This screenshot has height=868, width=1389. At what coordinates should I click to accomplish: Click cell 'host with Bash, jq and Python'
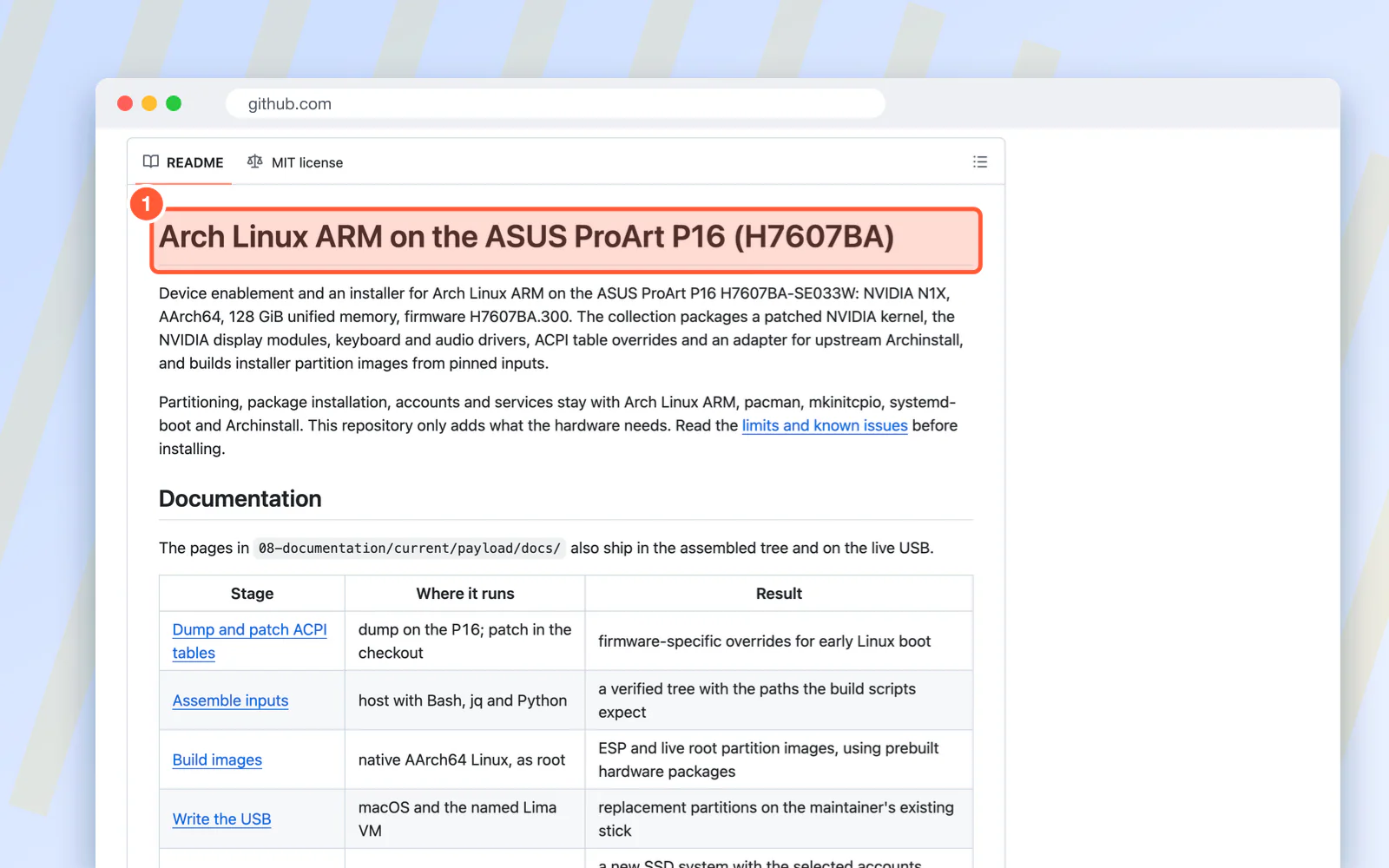pyautogui.click(x=465, y=700)
